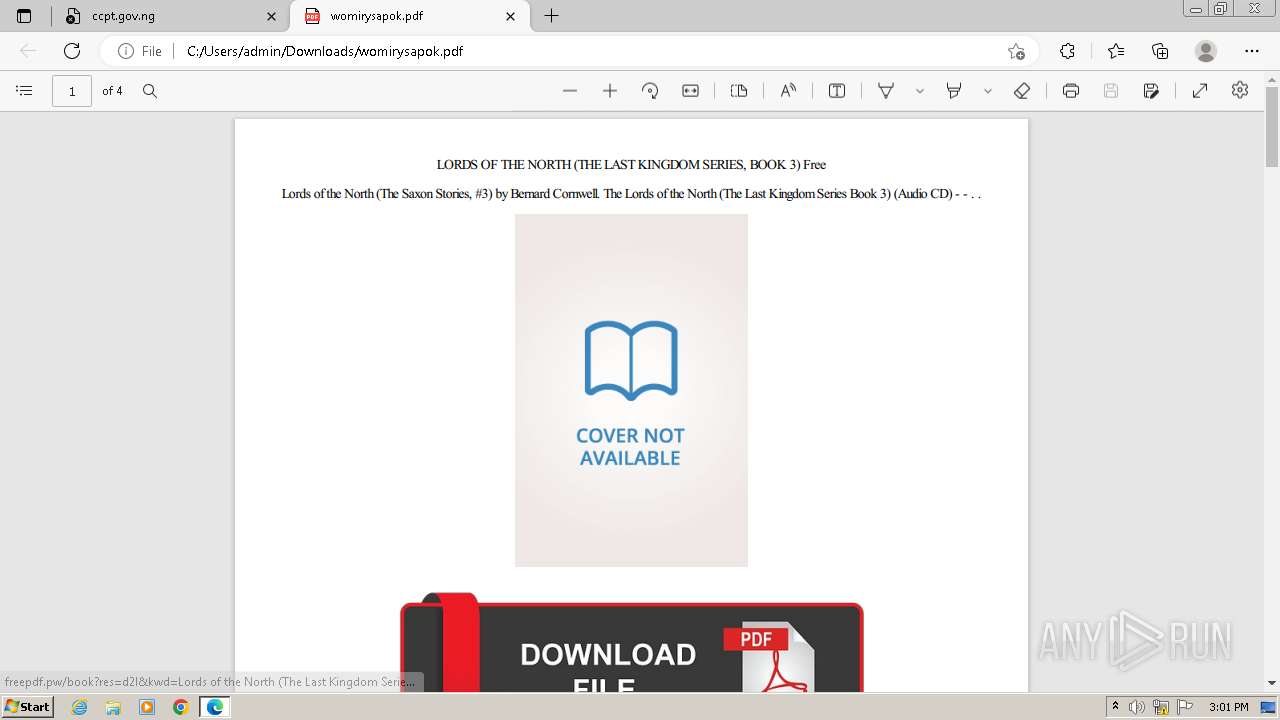Click the book cover placeholder image
The width and height of the screenshot is (1280, 720).
[631, 390]
